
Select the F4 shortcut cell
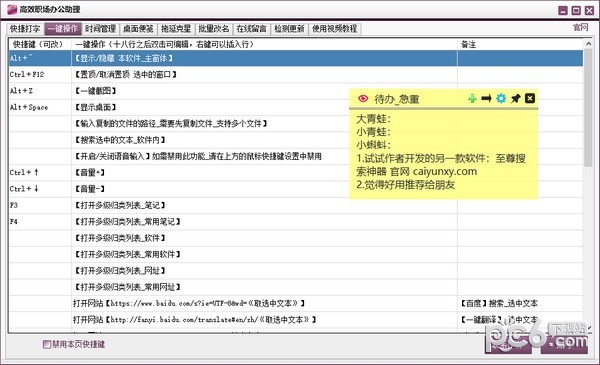[40, 222]
